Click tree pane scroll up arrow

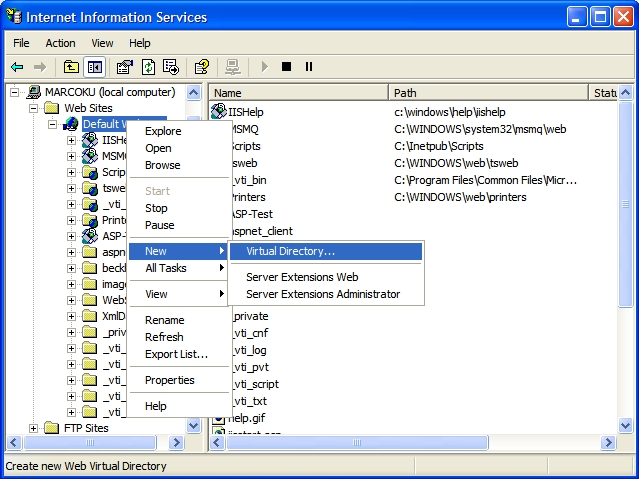pos(194,93)
